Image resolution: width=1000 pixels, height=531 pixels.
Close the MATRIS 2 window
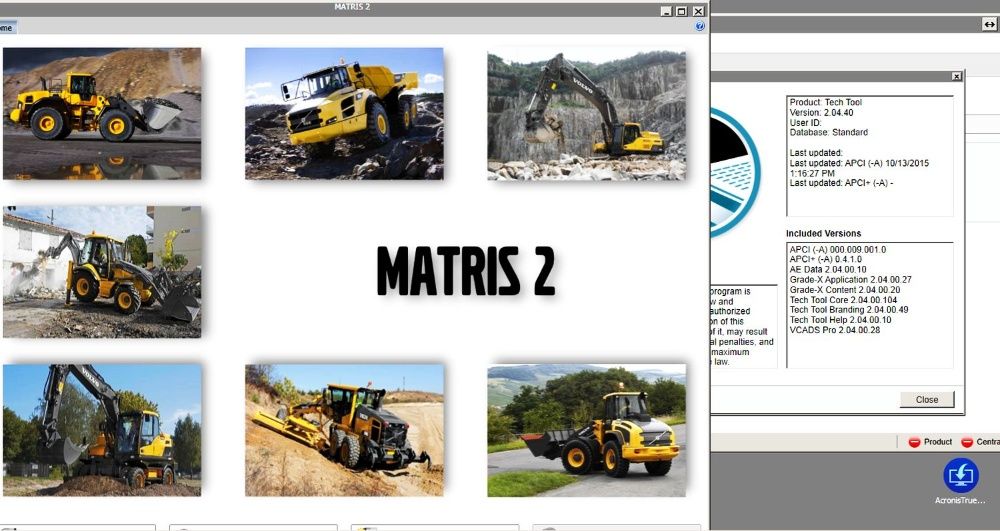coord(698,11)
